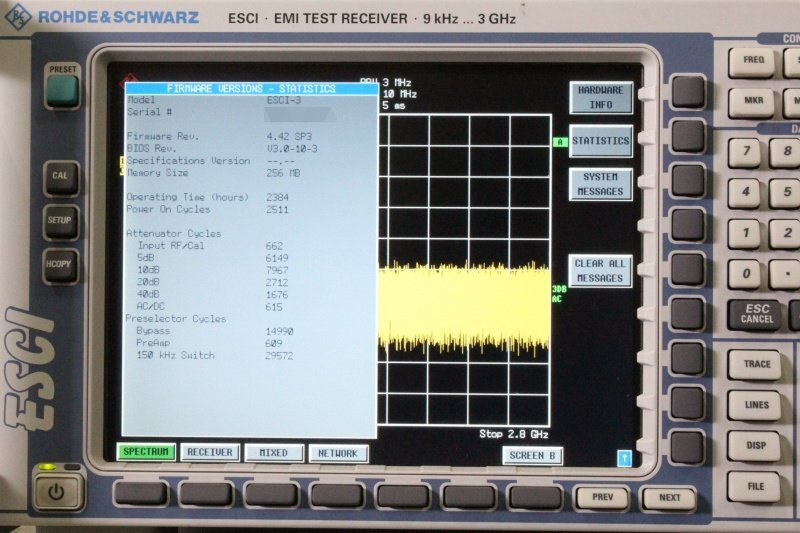Push the LINES hardware key
Viewport: 800px width, 533px height.
(x=755, y=406)
